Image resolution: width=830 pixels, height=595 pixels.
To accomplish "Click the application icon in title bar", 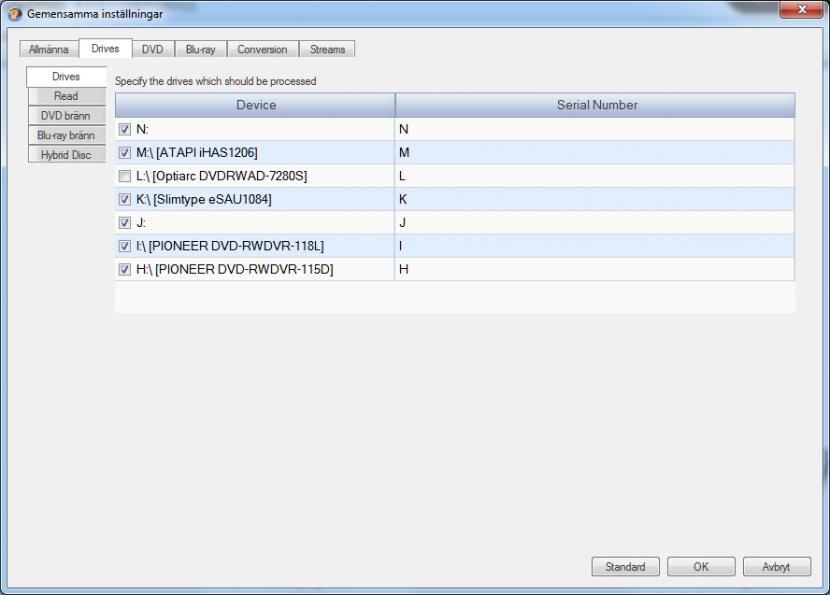I will coord(14,14).
